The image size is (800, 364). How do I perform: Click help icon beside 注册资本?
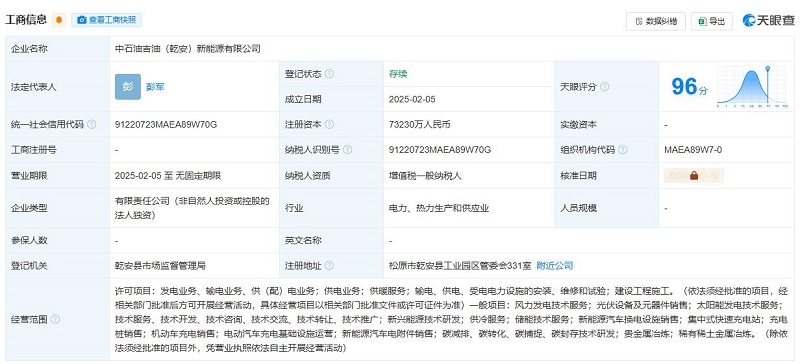[329, 125]
